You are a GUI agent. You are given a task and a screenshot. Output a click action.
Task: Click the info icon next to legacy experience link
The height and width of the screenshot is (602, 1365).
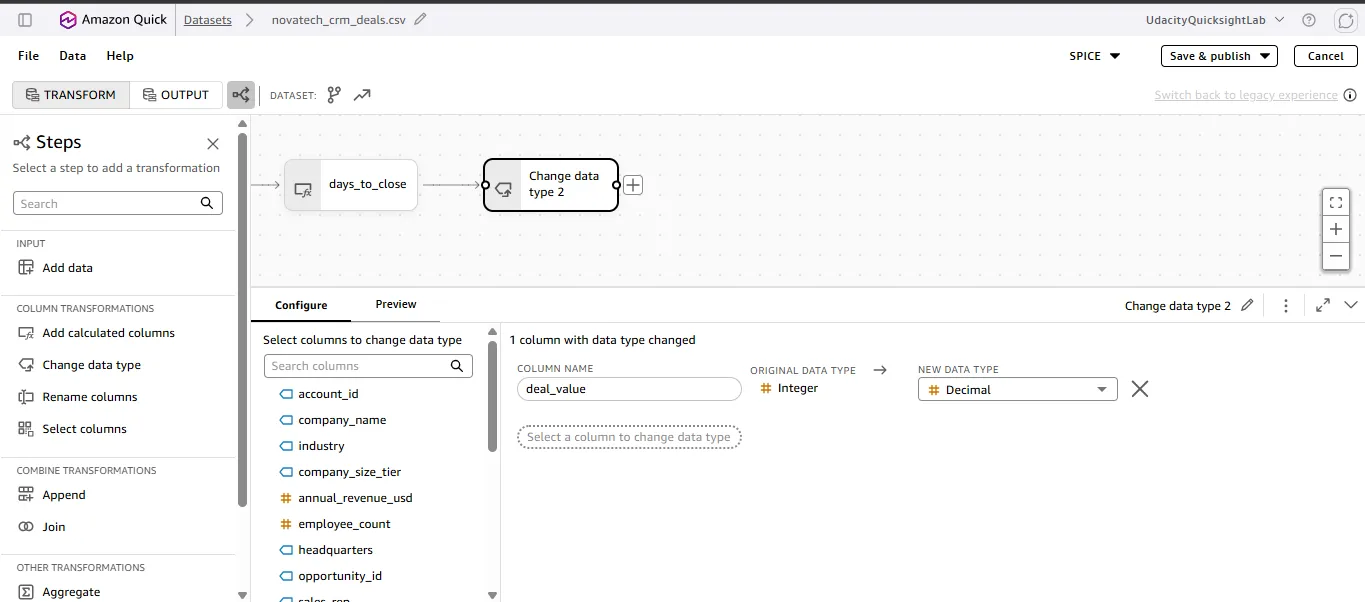[1350, 95]
